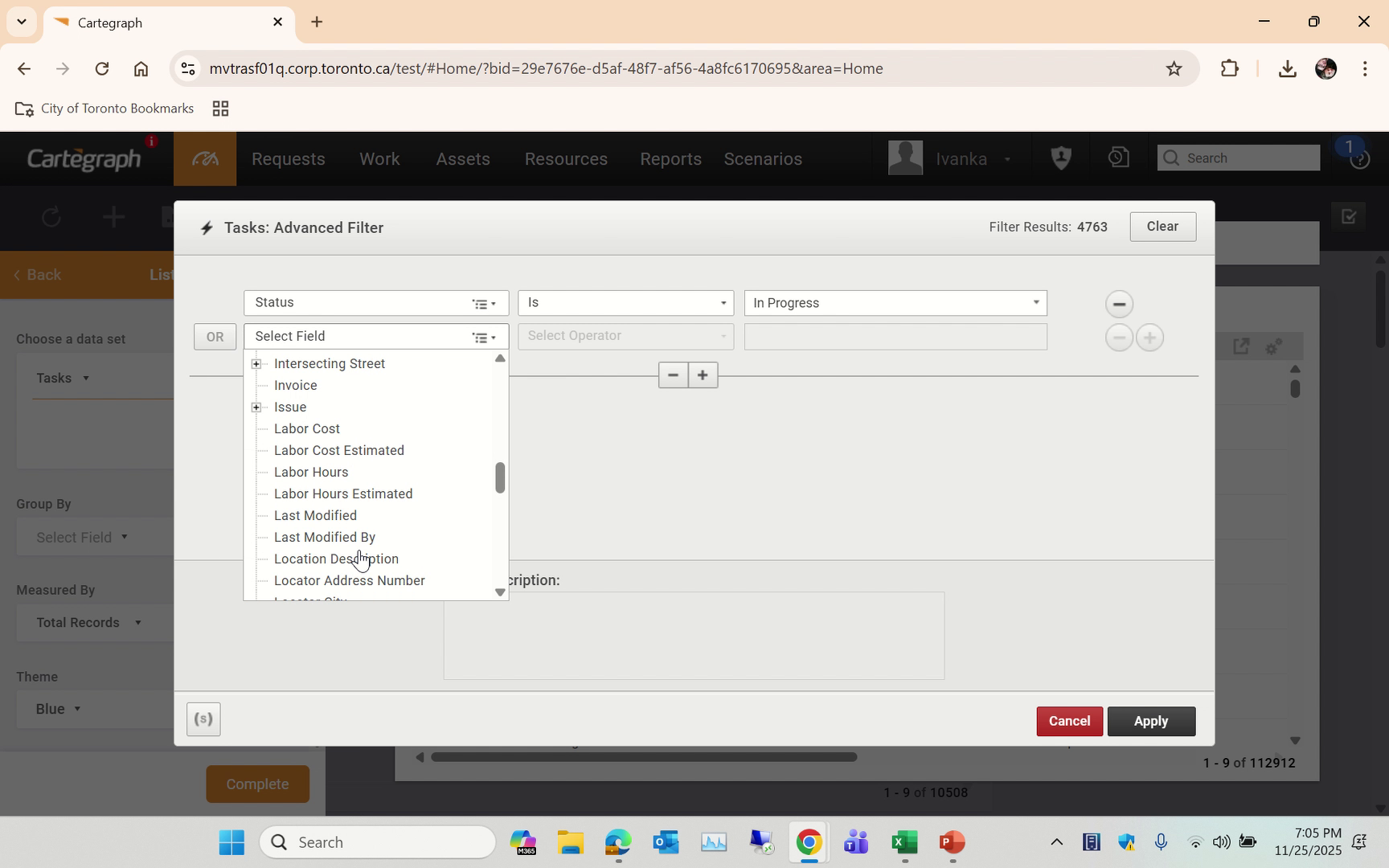This screenshot has width=1389, height=868.
Task: Expand the Issue field tree node
Action: pos(256,407)
